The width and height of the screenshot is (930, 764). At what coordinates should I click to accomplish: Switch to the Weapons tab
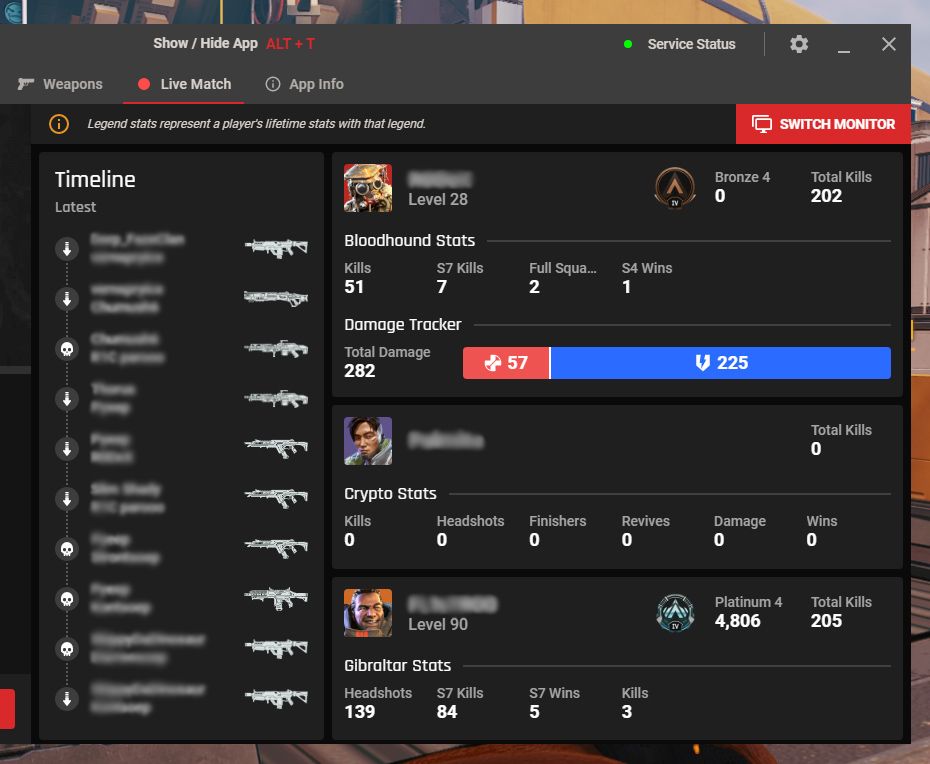(60, 84)
